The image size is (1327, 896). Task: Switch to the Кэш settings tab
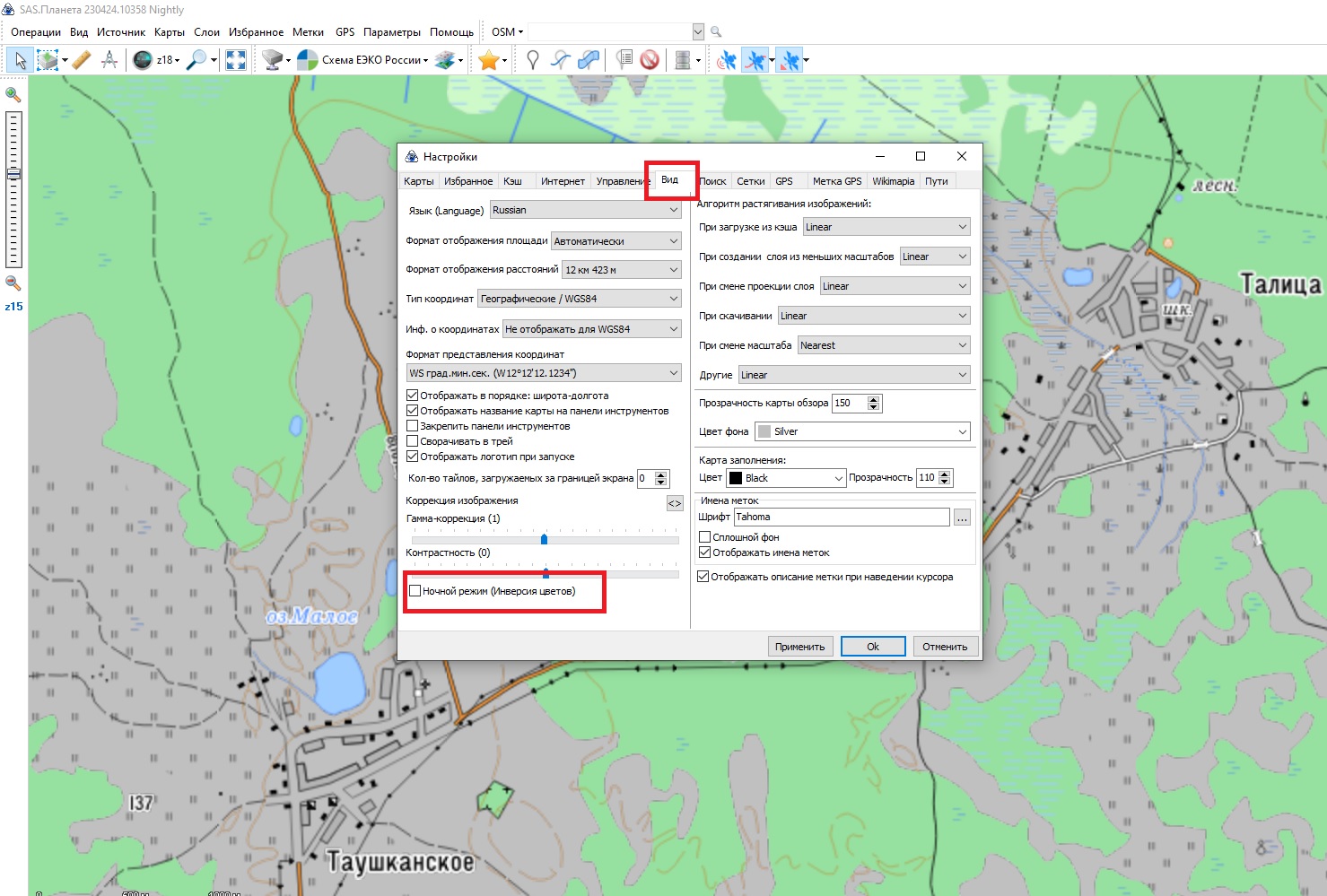click(512, 181)
